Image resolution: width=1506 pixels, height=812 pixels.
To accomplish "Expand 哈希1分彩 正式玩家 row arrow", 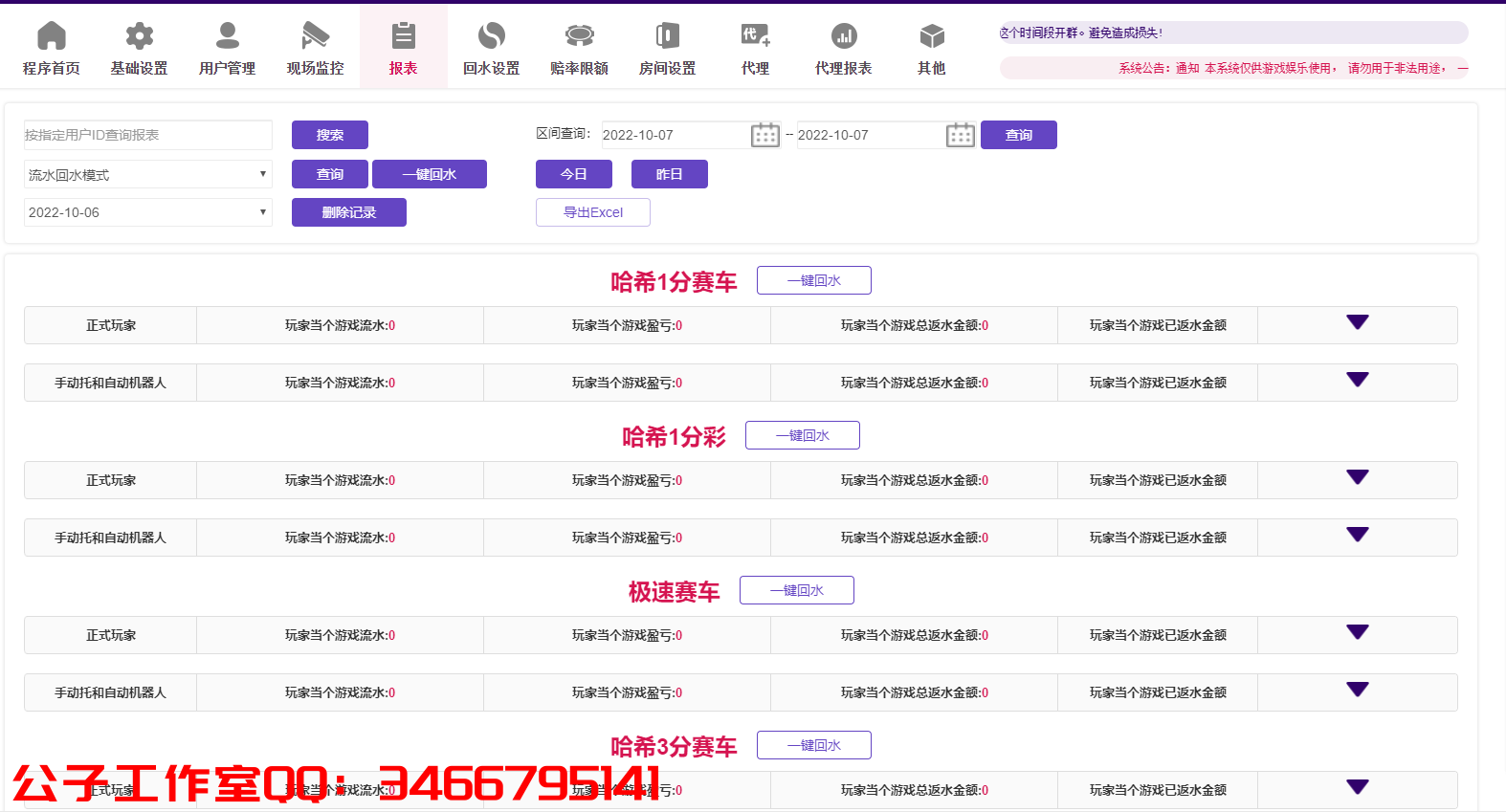I will [x=1358, y=477].
